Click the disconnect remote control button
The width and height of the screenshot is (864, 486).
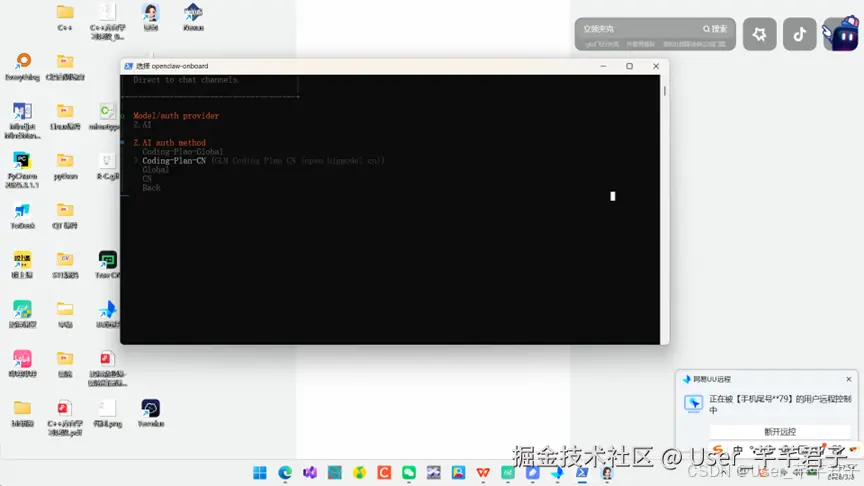780,431
